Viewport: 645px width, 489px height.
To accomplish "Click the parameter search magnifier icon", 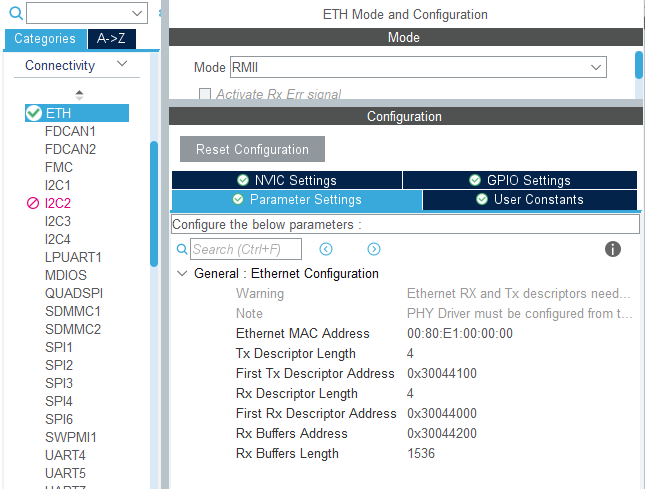I will [182, 249].
